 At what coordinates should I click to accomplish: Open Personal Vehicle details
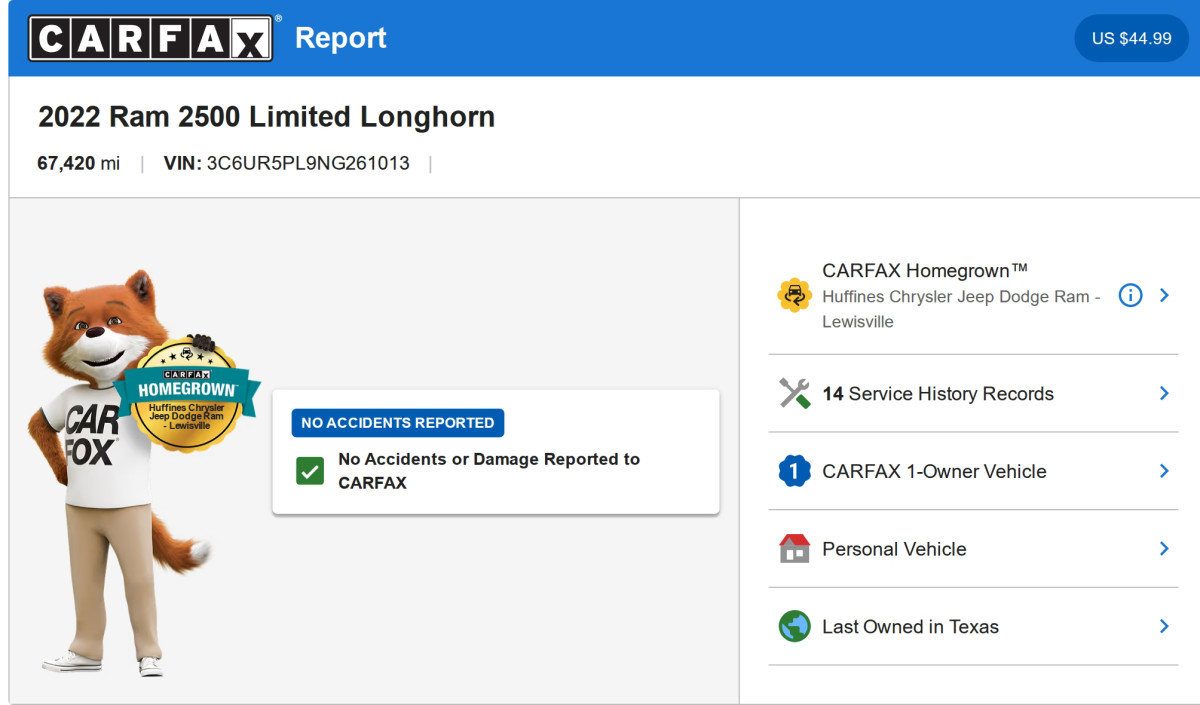click(x=894, y=549)
